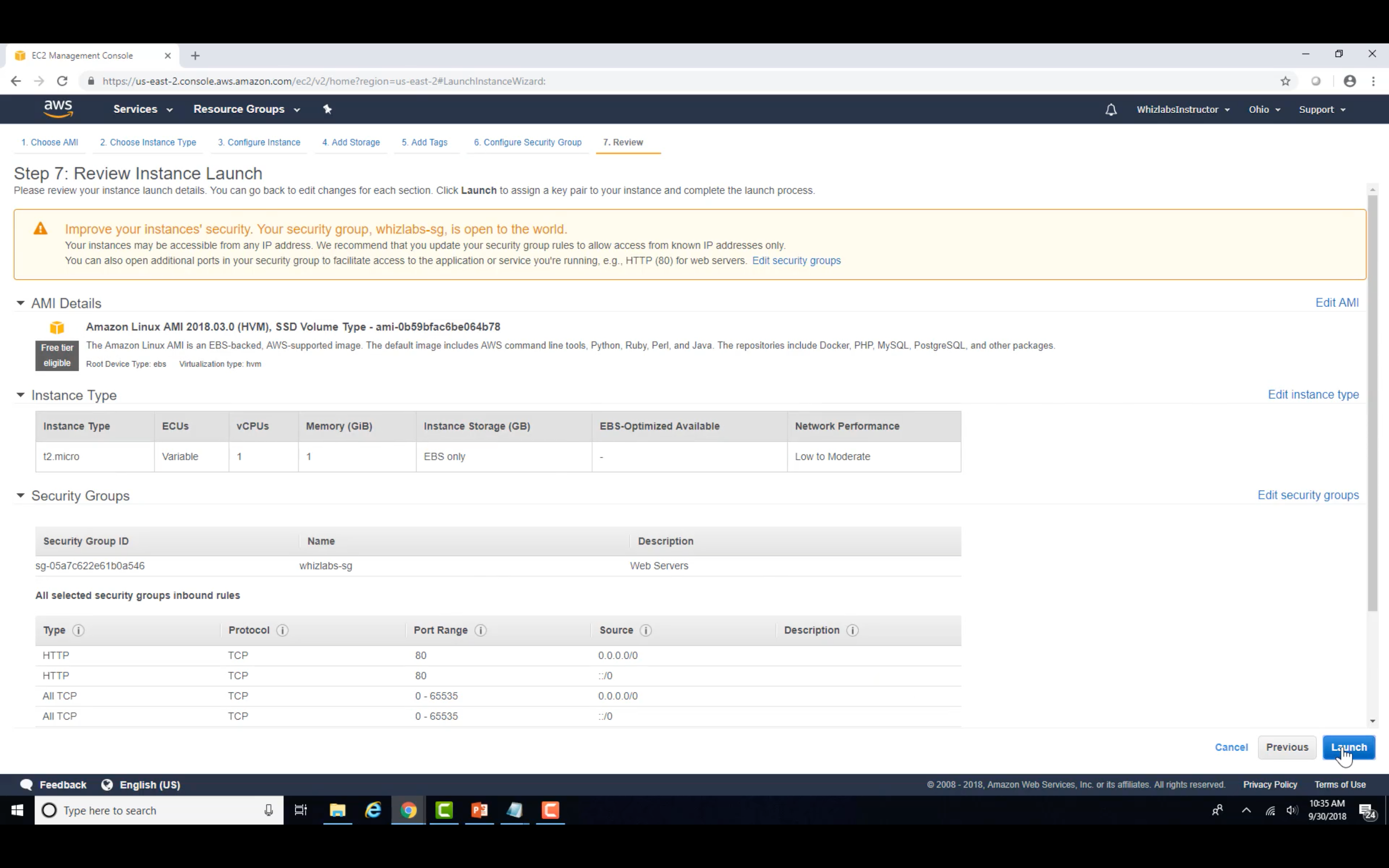Image resolution: width=1389 pixels, height=868 pixels.
Task: Bookmark page with the star icon
Action: click(x=1285, y=81)
